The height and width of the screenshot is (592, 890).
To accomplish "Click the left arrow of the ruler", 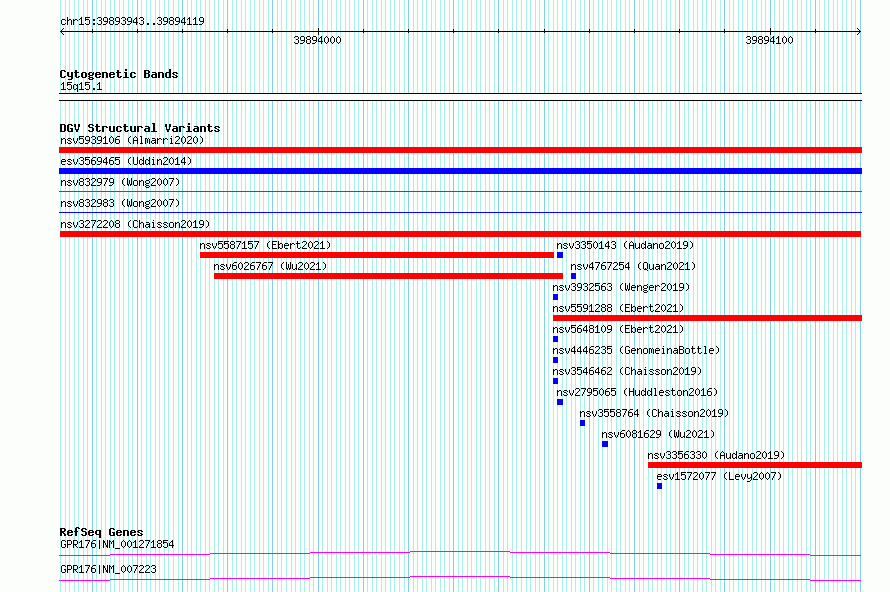I will pyautogui.click(x=62, y=31).
